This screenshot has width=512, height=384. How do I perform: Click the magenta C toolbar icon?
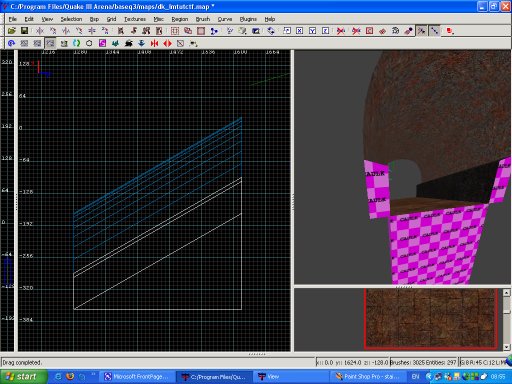[x=102, y=43]
